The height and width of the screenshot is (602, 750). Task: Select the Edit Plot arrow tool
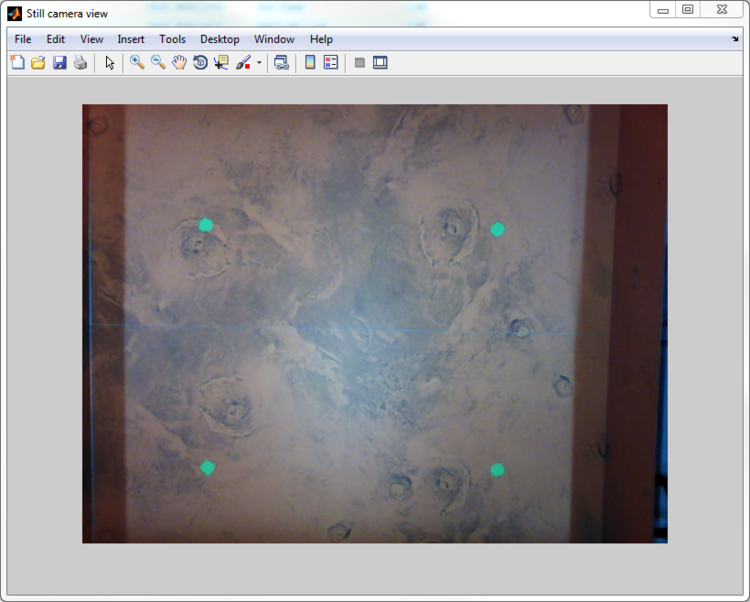[x=110, y=63]
